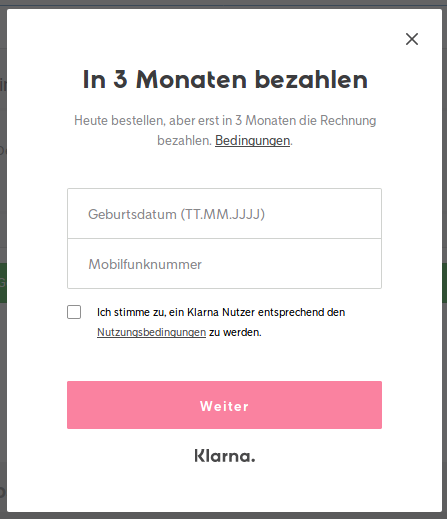Tick the Klarna Nutzer agreement checkbox
The image size is (447, 519).
pos(74,312)
